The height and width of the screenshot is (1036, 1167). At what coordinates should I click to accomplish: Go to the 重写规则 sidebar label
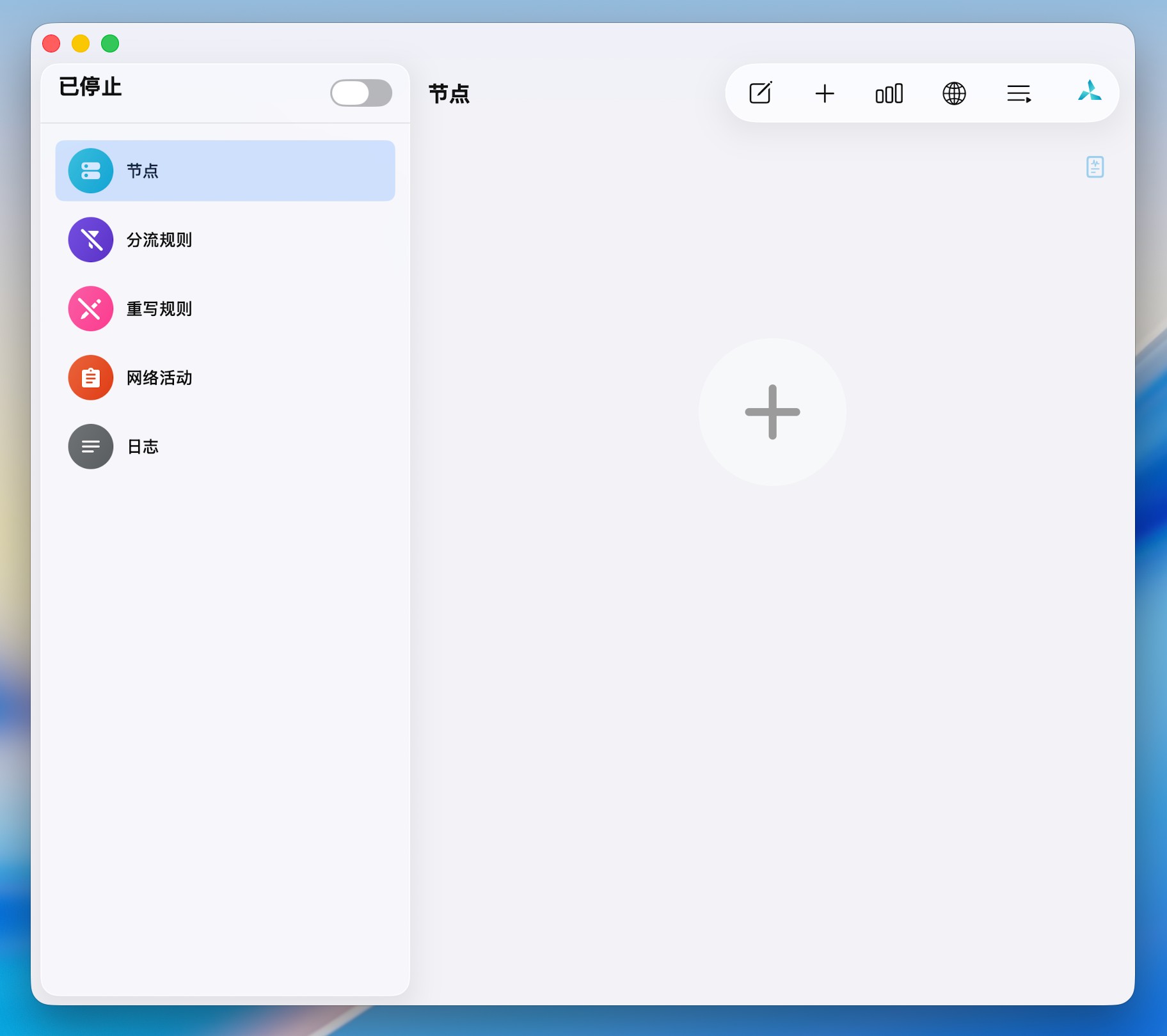tap(159, 309)
